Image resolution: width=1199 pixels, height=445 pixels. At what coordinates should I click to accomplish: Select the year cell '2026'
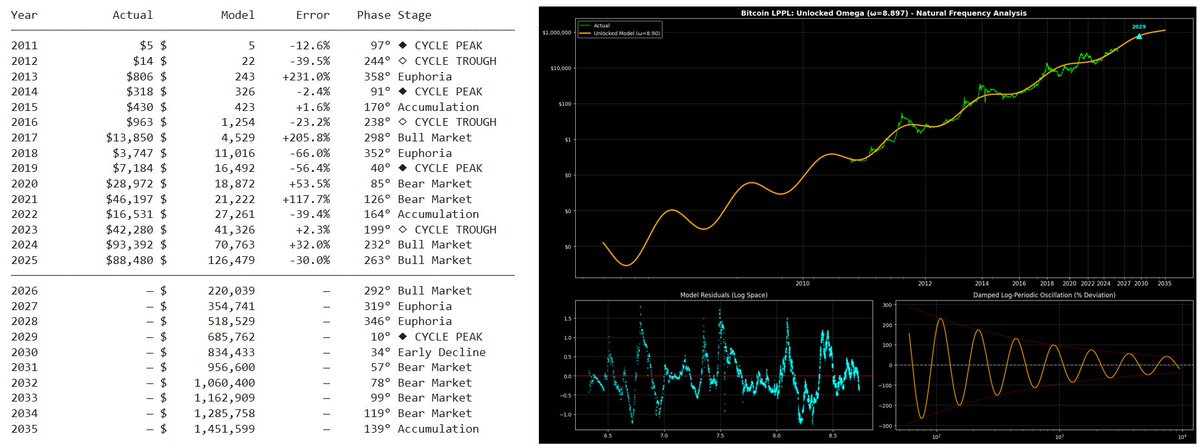[23, 291]
